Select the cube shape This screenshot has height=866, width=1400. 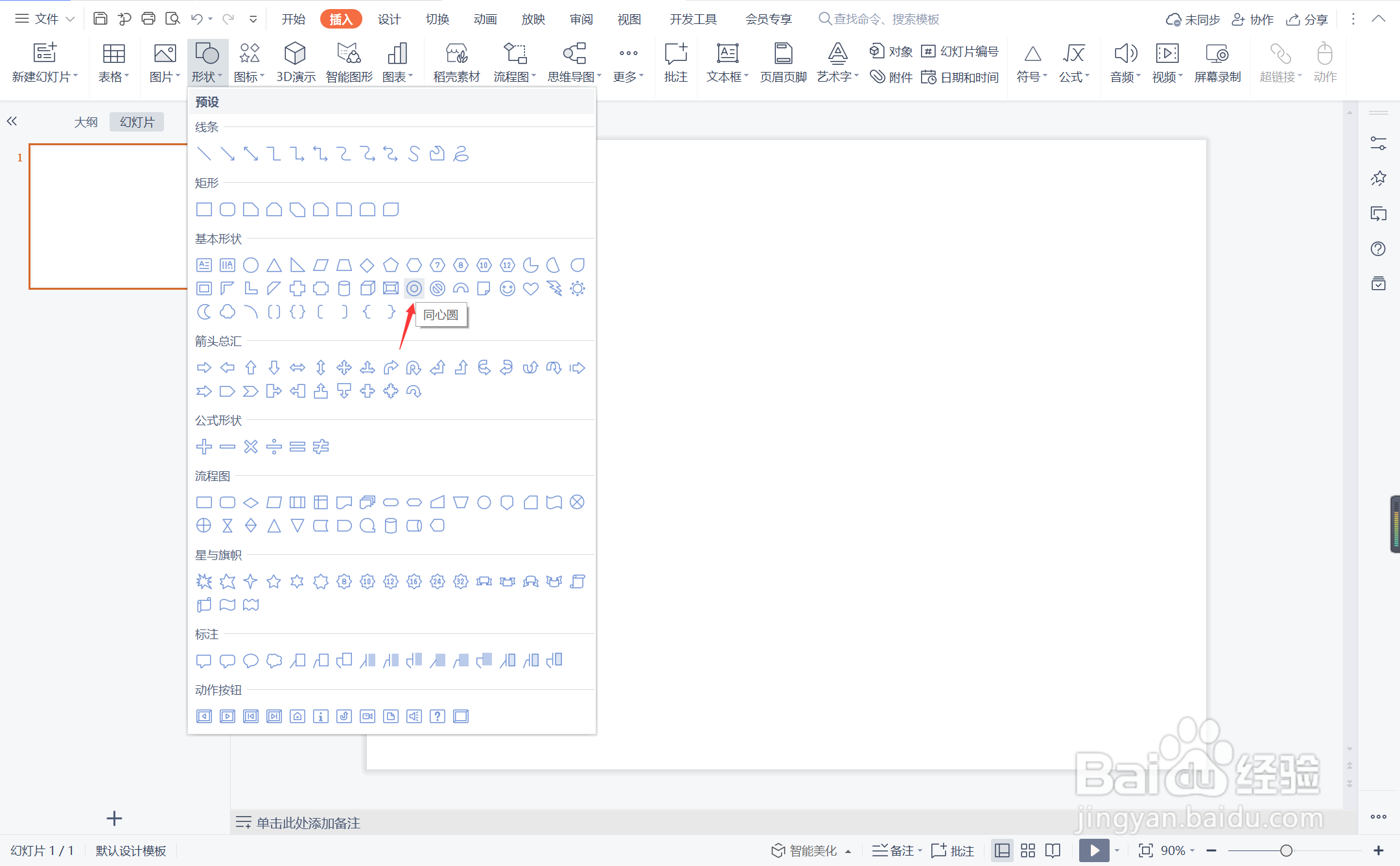[367, 288]
